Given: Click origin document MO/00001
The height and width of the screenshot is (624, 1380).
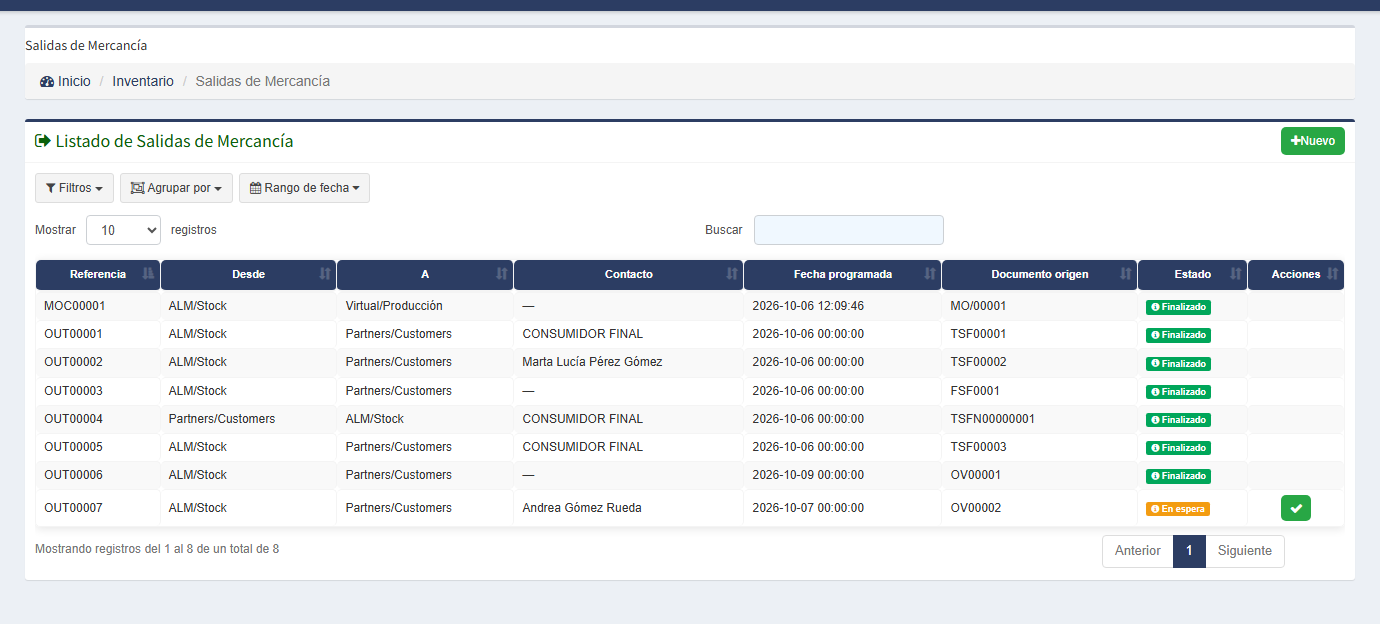Looking at the screenshot, I should (x=979, y=306).
